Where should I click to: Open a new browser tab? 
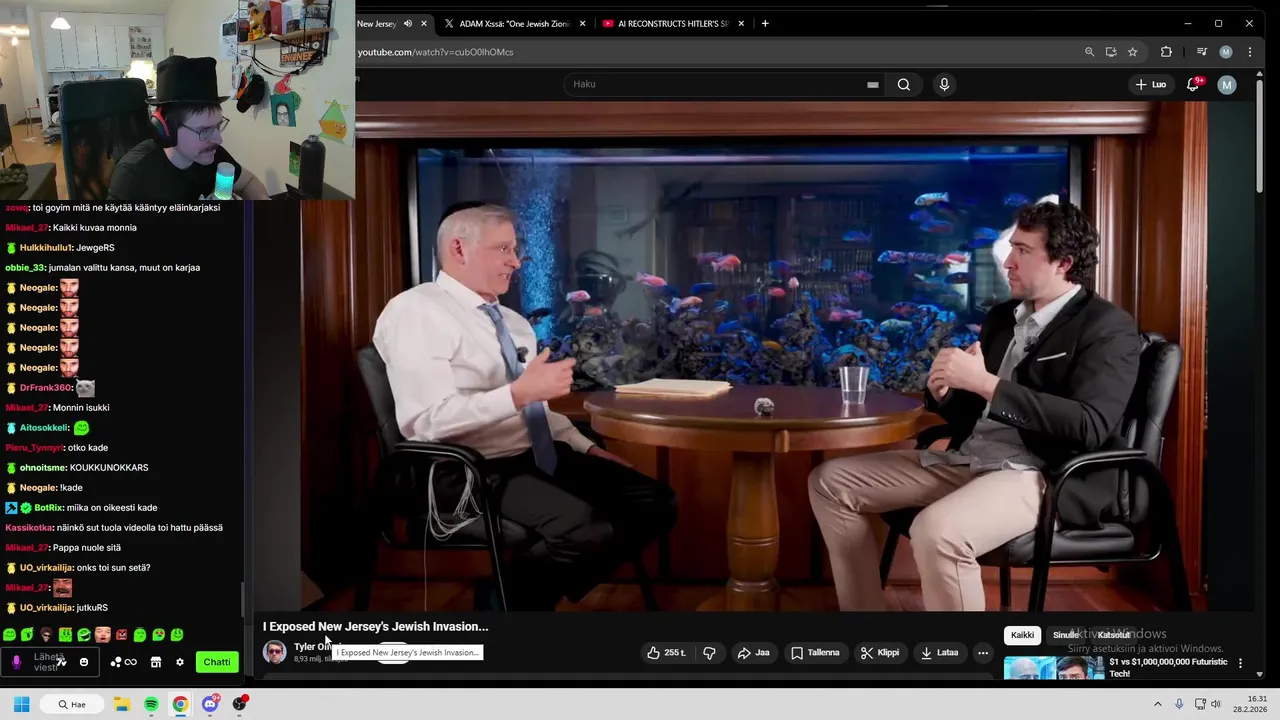tap(765, 23)
